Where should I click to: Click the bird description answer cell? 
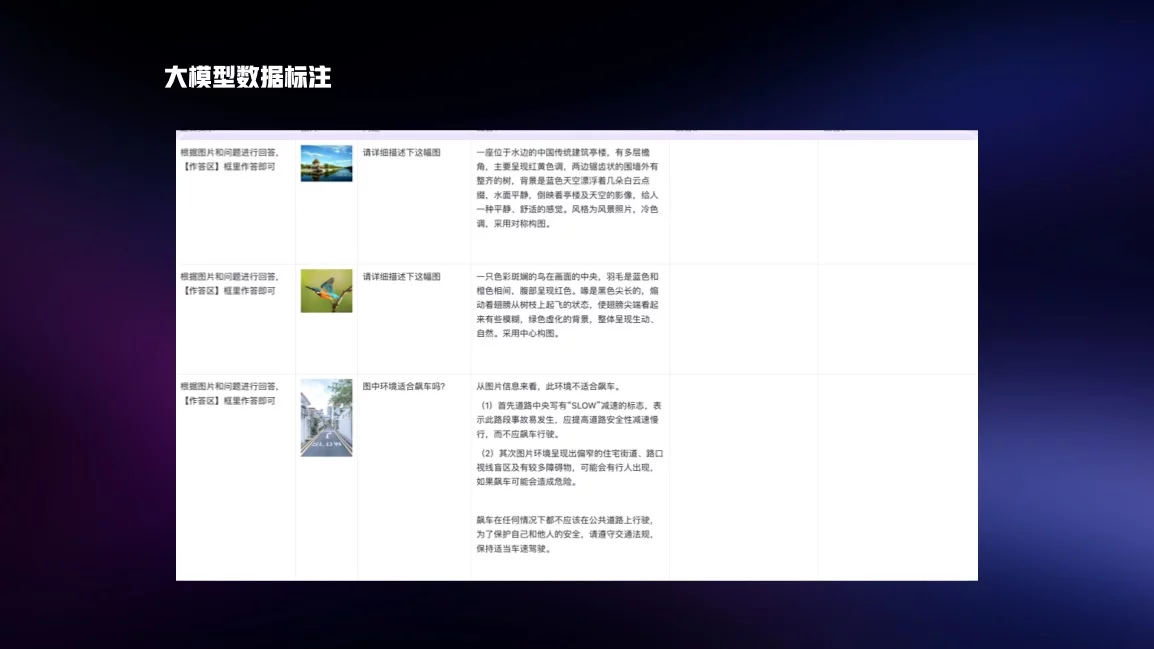[x=570, y=305]
